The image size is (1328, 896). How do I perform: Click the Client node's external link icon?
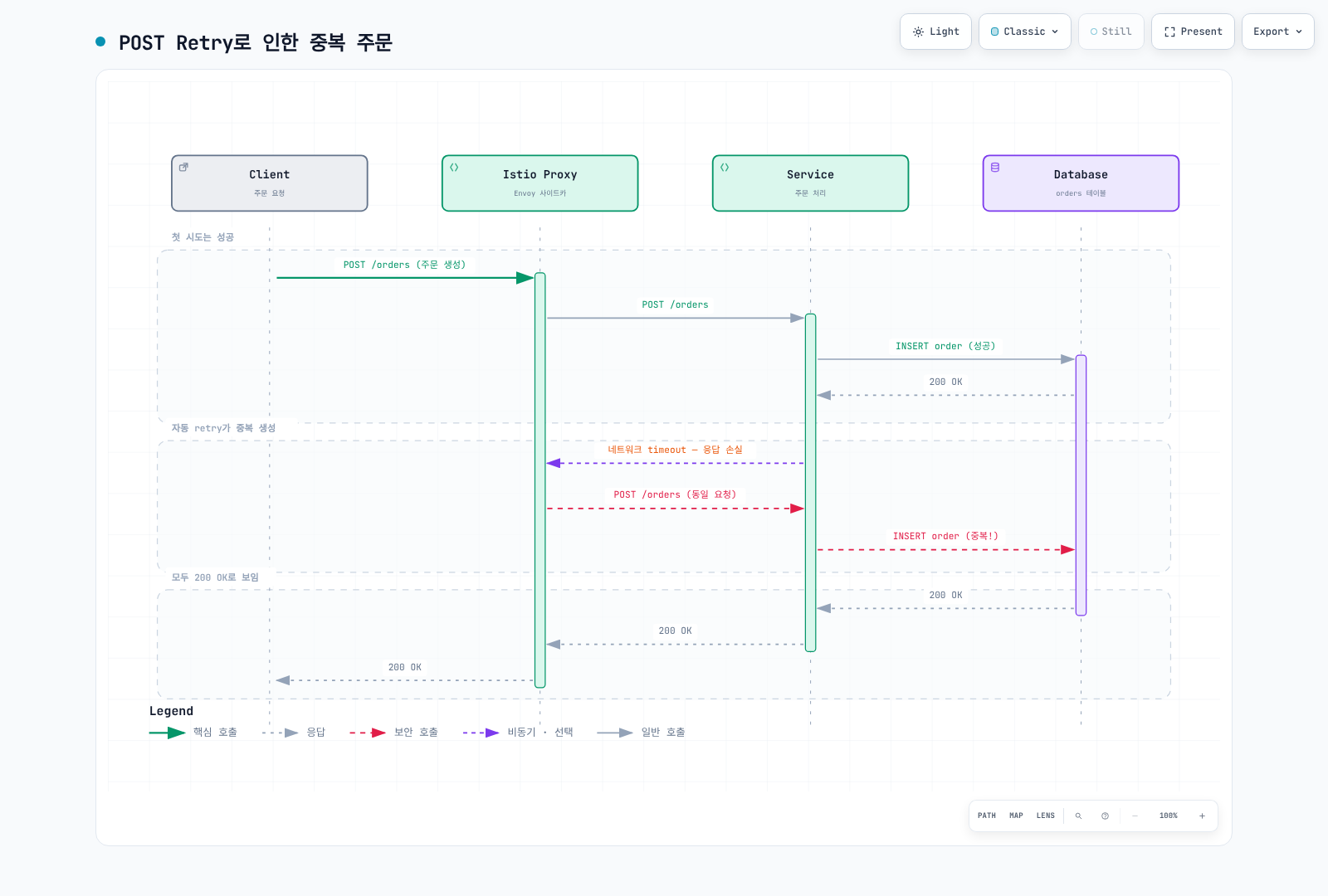183,167
